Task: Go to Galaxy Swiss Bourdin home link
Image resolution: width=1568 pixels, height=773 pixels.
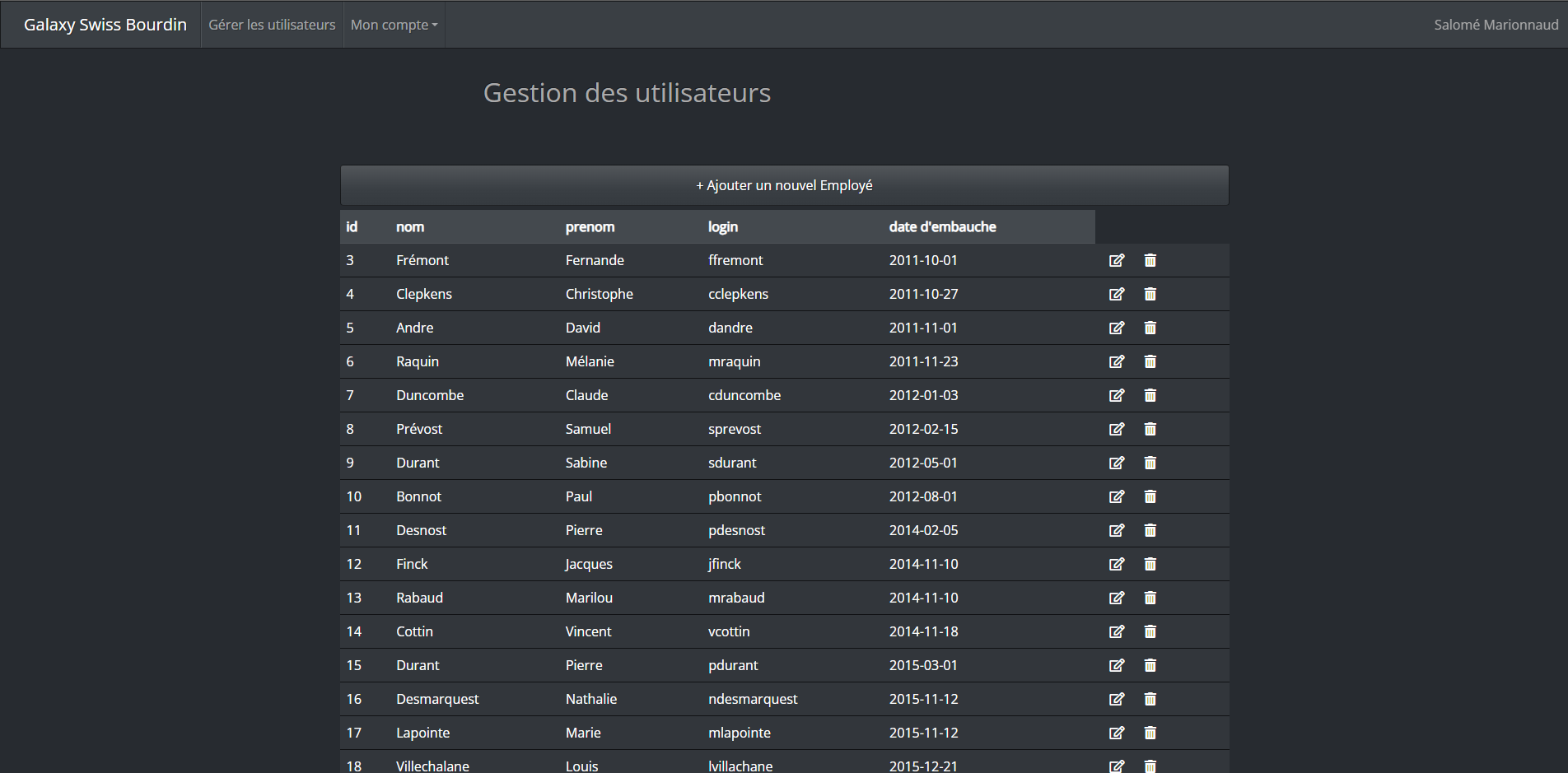Action: tap(105, 25)
